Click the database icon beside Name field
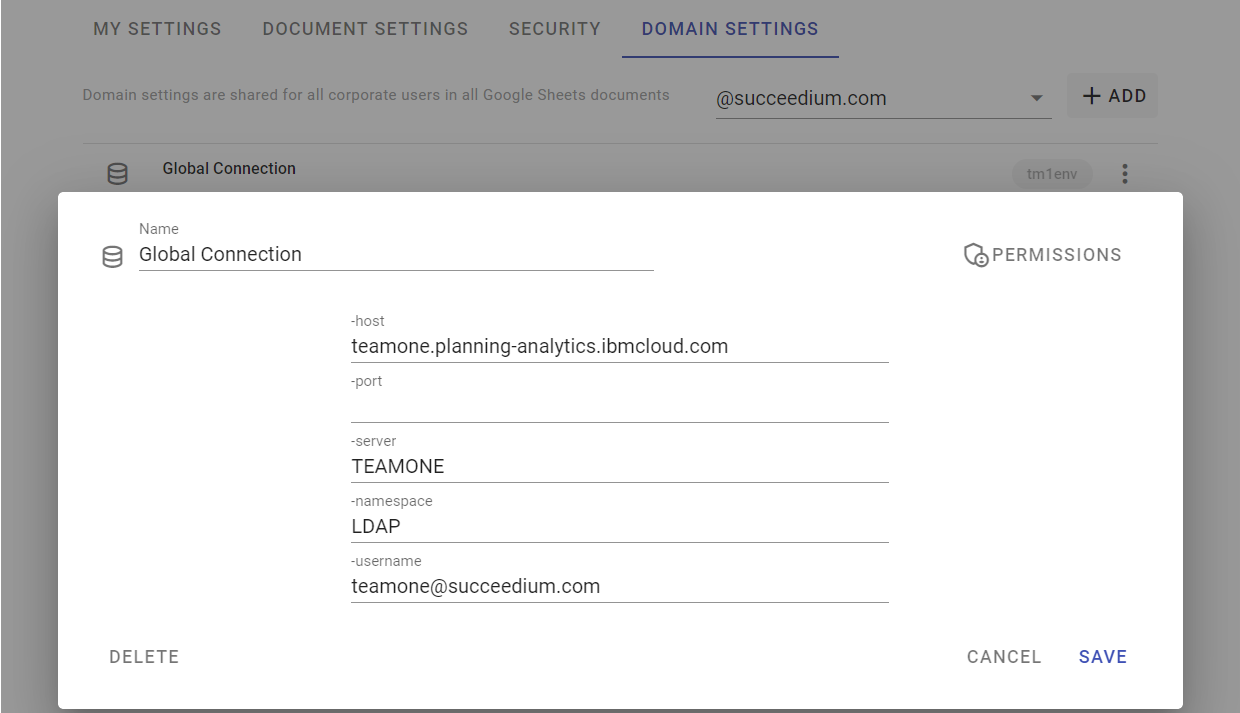This screenshot has width=1240, height=713. click(113, 257)
